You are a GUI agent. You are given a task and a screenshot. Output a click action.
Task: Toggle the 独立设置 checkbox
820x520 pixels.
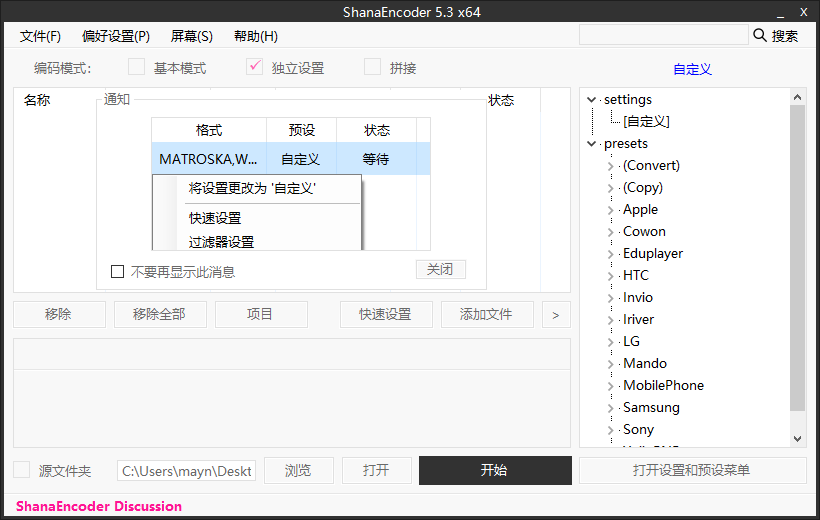pyautogui.click(x=254, y=67)
